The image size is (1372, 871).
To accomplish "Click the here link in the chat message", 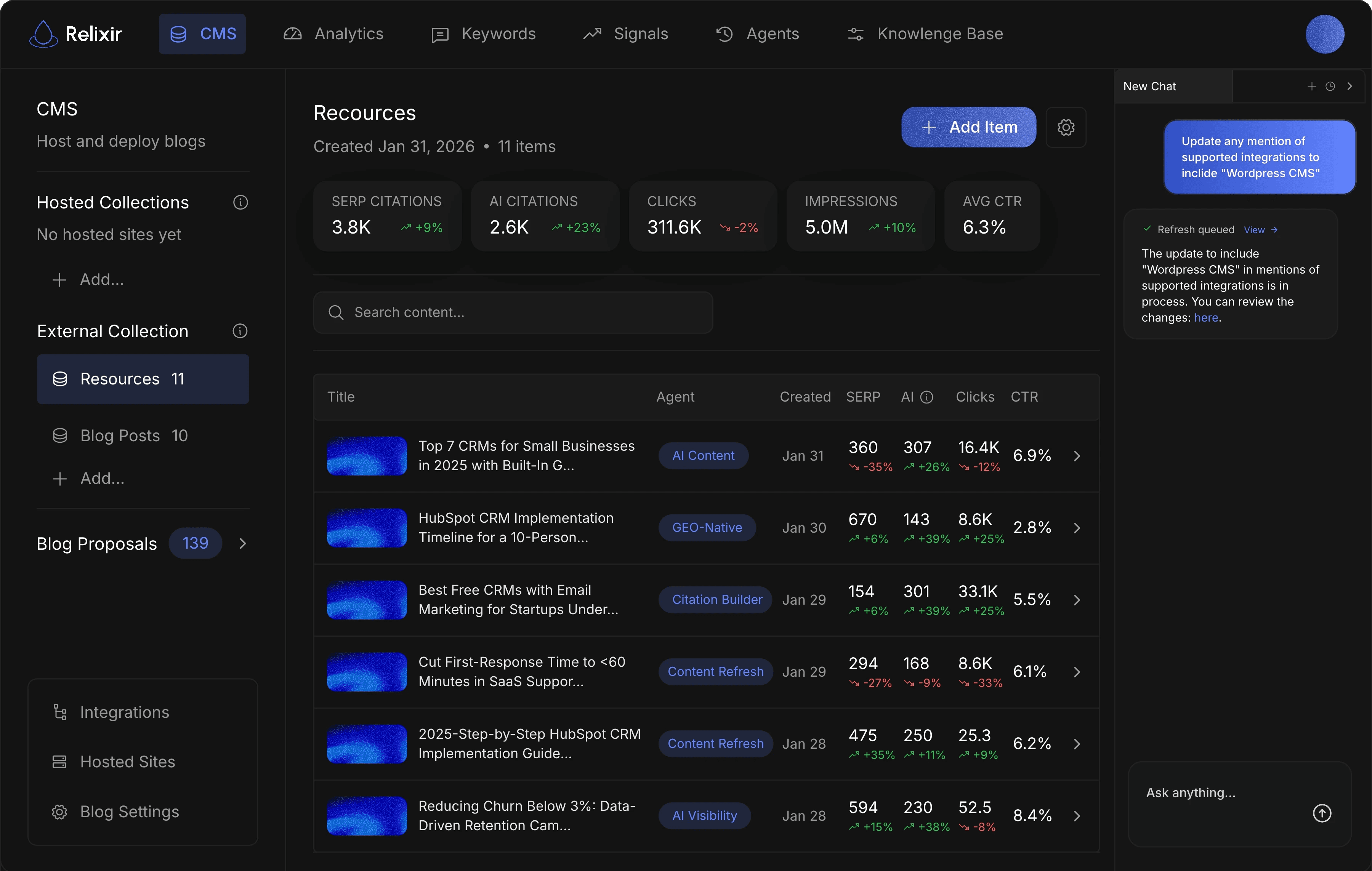I will point(1206,318).
